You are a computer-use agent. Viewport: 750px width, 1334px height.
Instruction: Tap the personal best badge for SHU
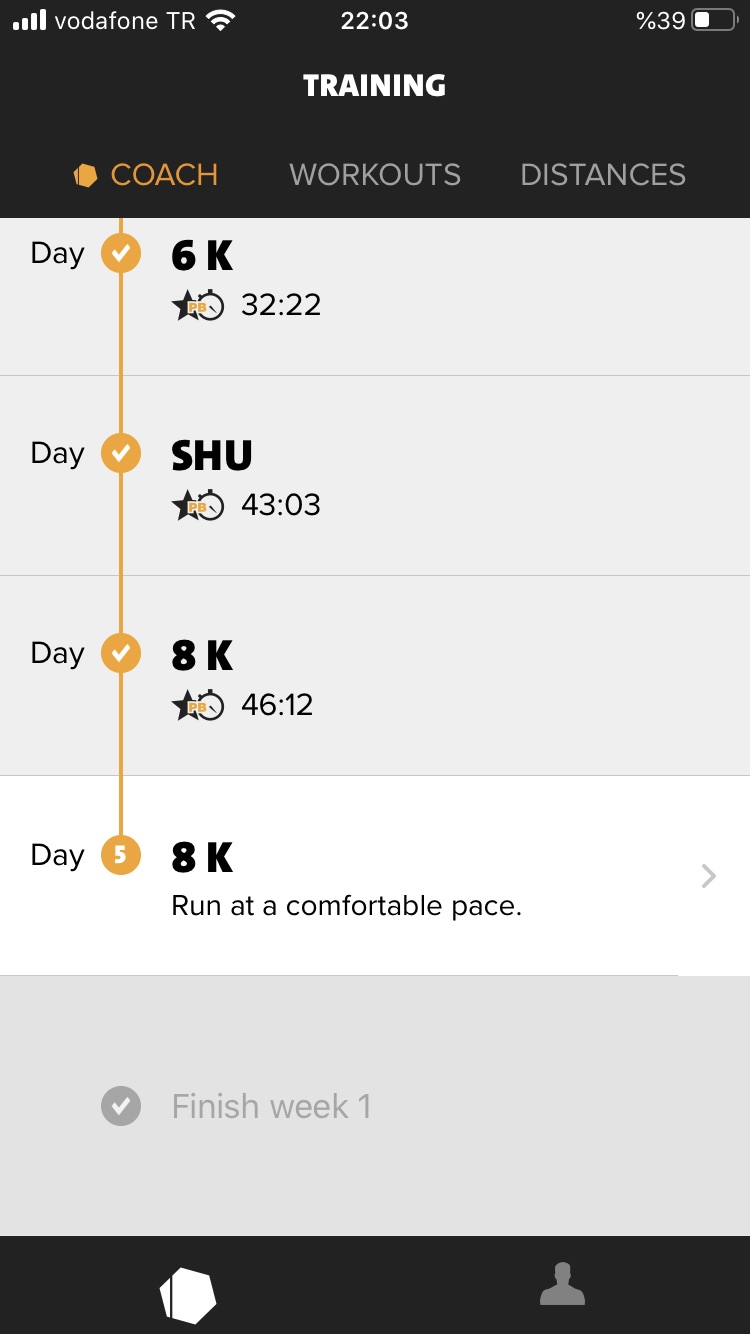click(x=198, y=506)
